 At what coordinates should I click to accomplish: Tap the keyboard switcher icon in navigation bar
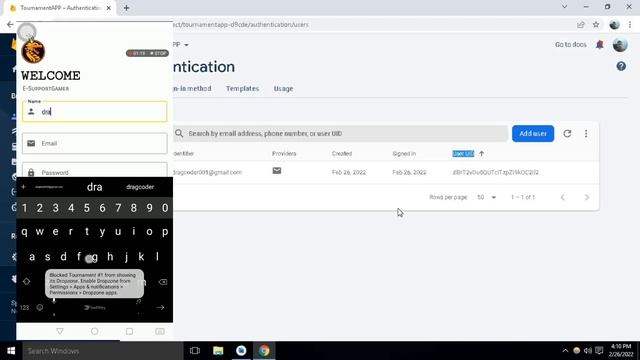pos(160,331)
